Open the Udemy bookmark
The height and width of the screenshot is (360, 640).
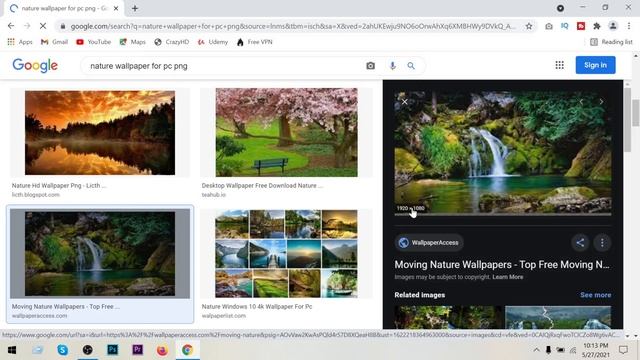coord(213,42)
